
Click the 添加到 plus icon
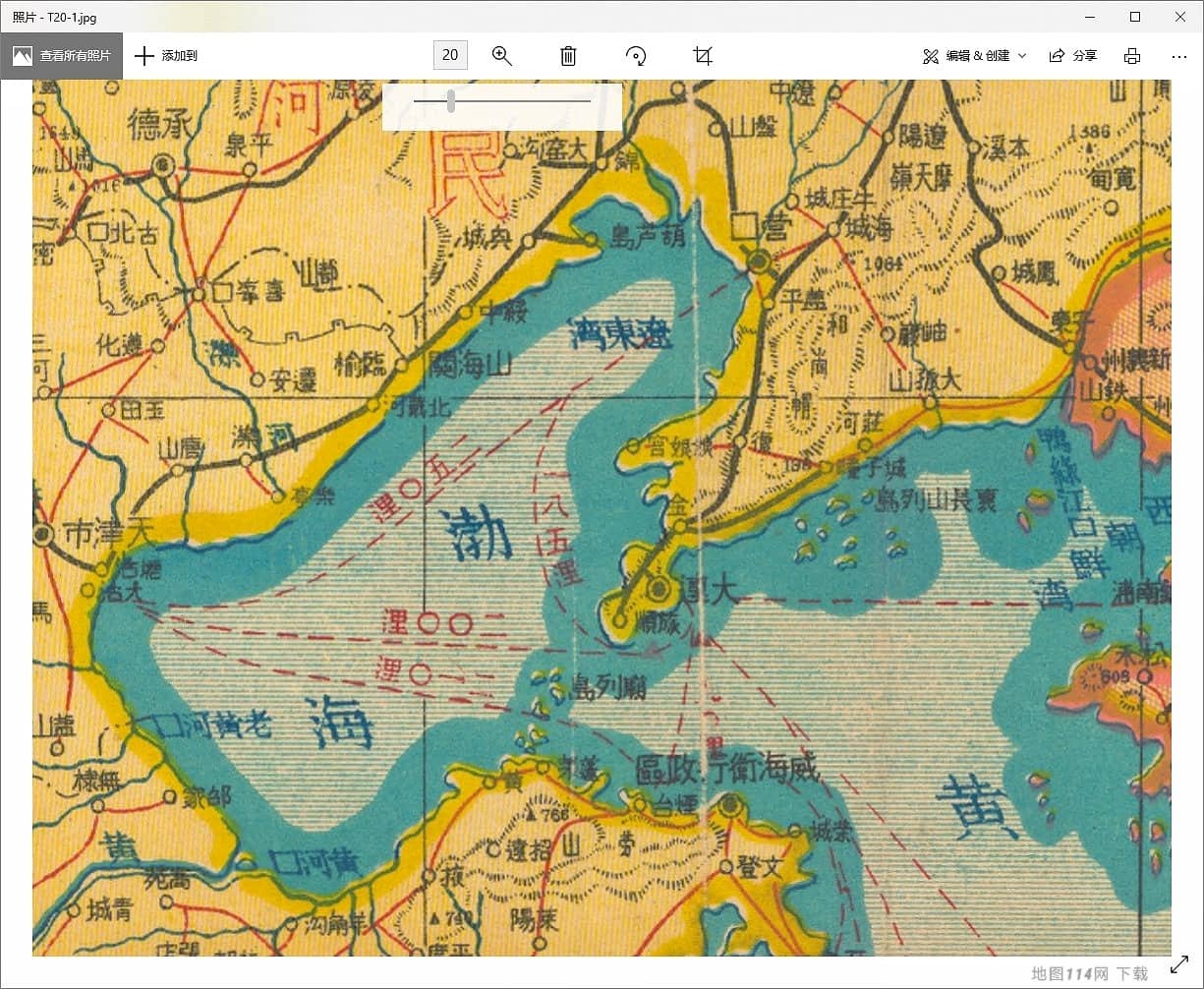click(144, 56)
